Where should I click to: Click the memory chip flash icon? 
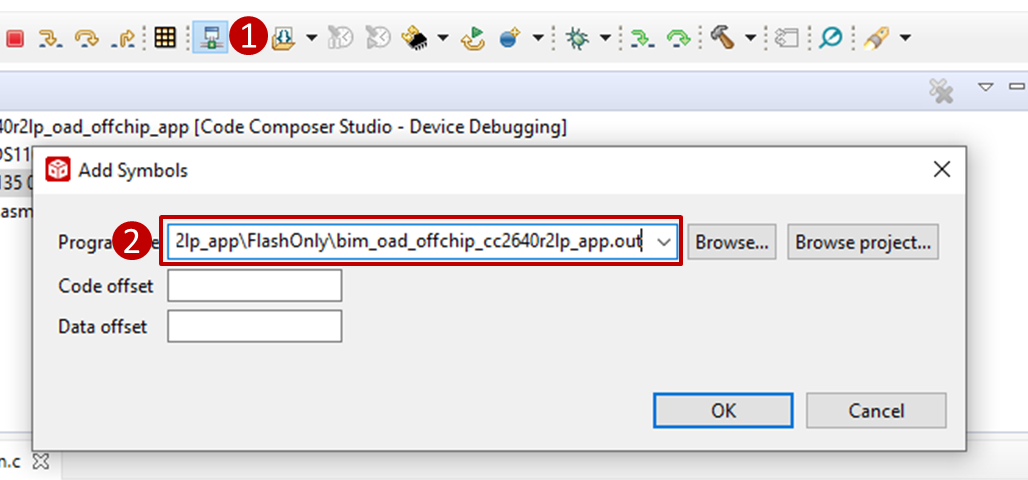[x=414, y=38]
